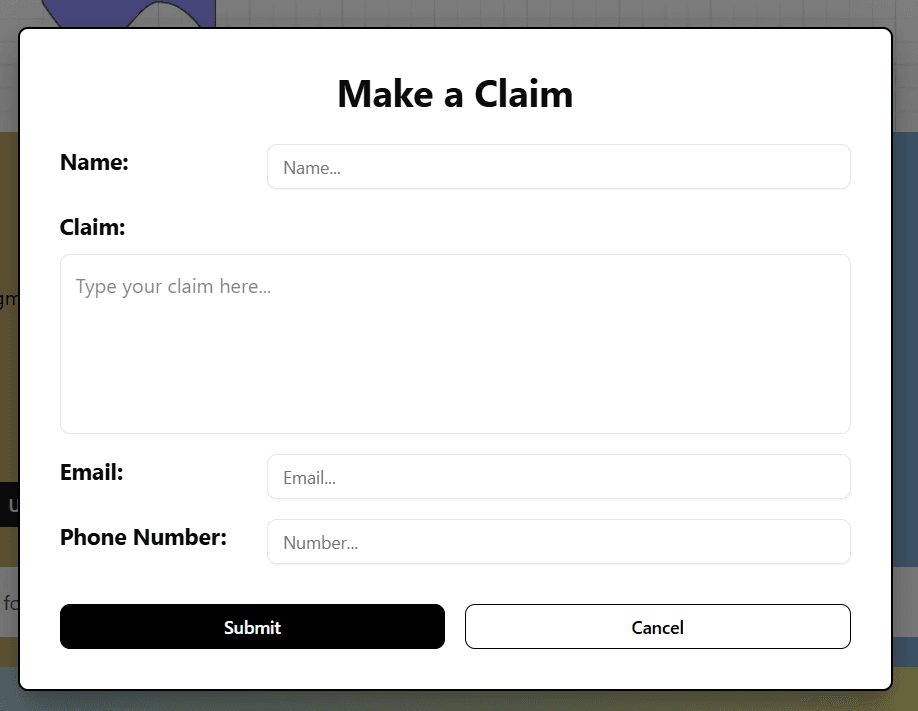Click the dimmed blue backdrop right of dialog
The image size is (918, 711).
pos(905,350)
